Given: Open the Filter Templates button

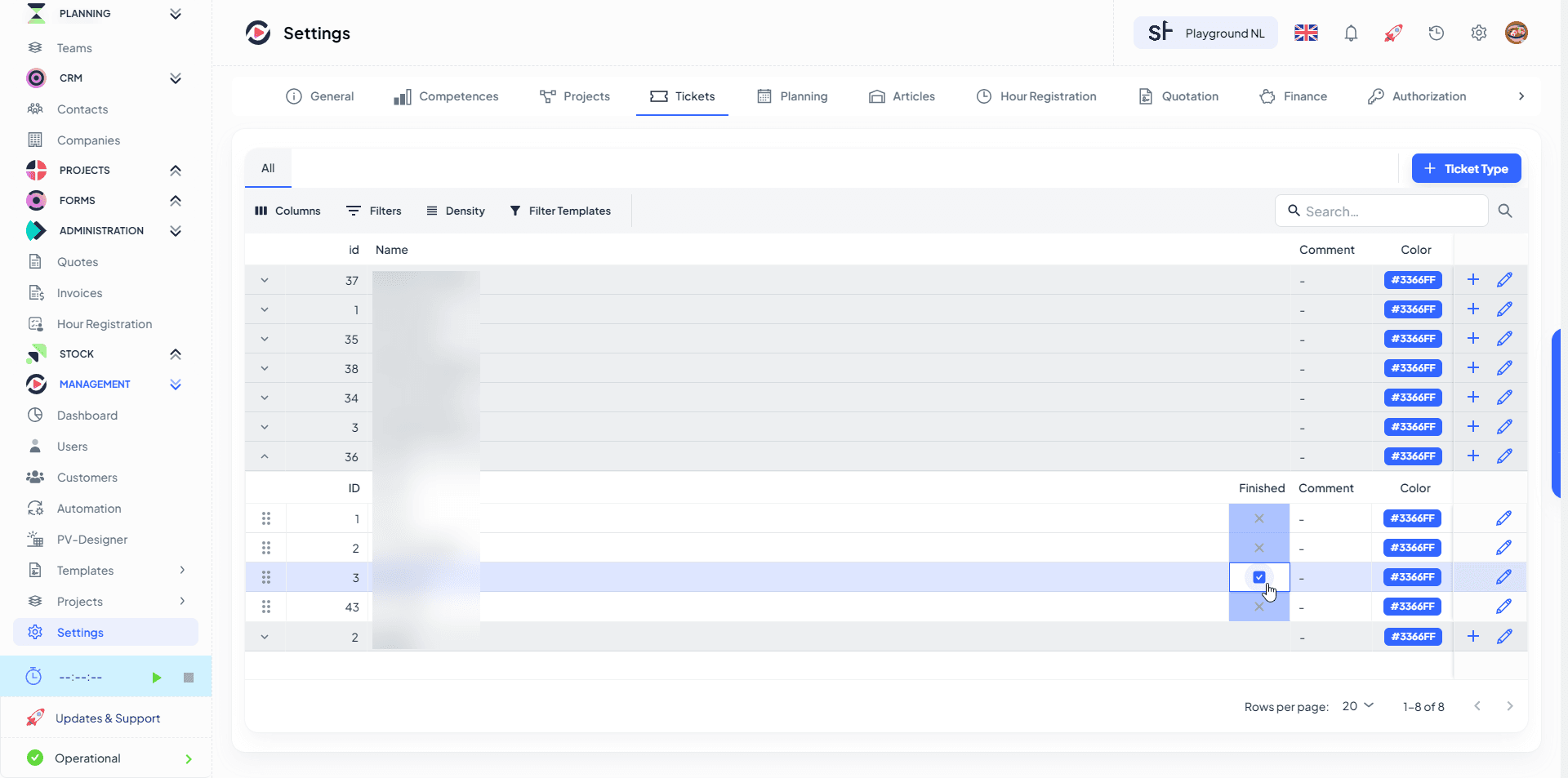Looking at the screenshot, I should (560, 211).
